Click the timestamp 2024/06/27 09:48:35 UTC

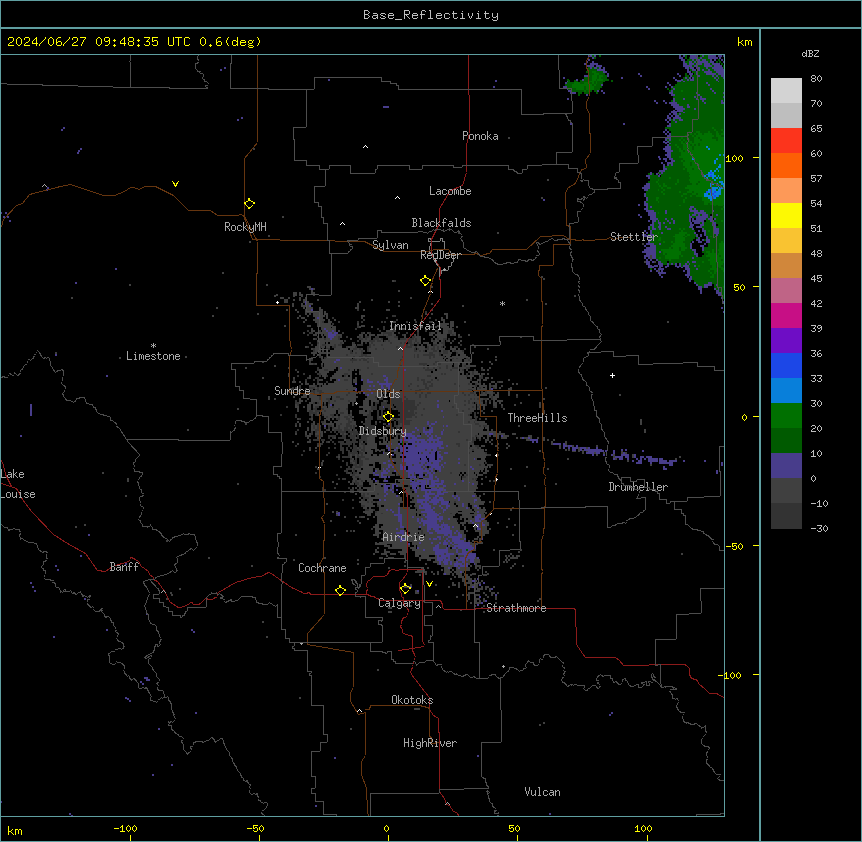click(x=98, y=42)
